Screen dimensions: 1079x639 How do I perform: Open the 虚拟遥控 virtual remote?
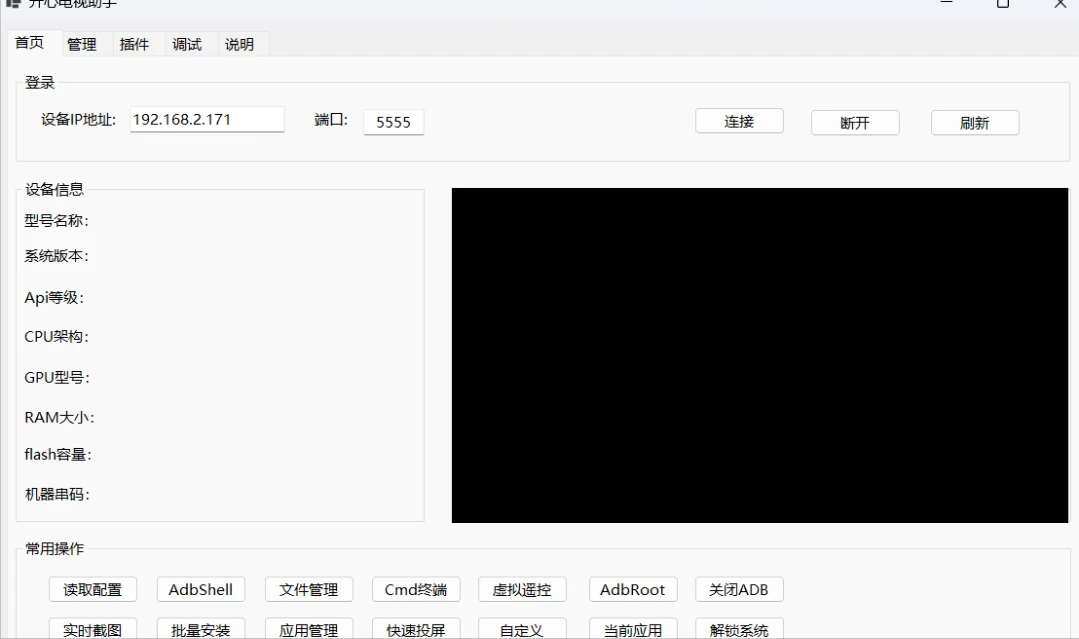coord(522,589)
